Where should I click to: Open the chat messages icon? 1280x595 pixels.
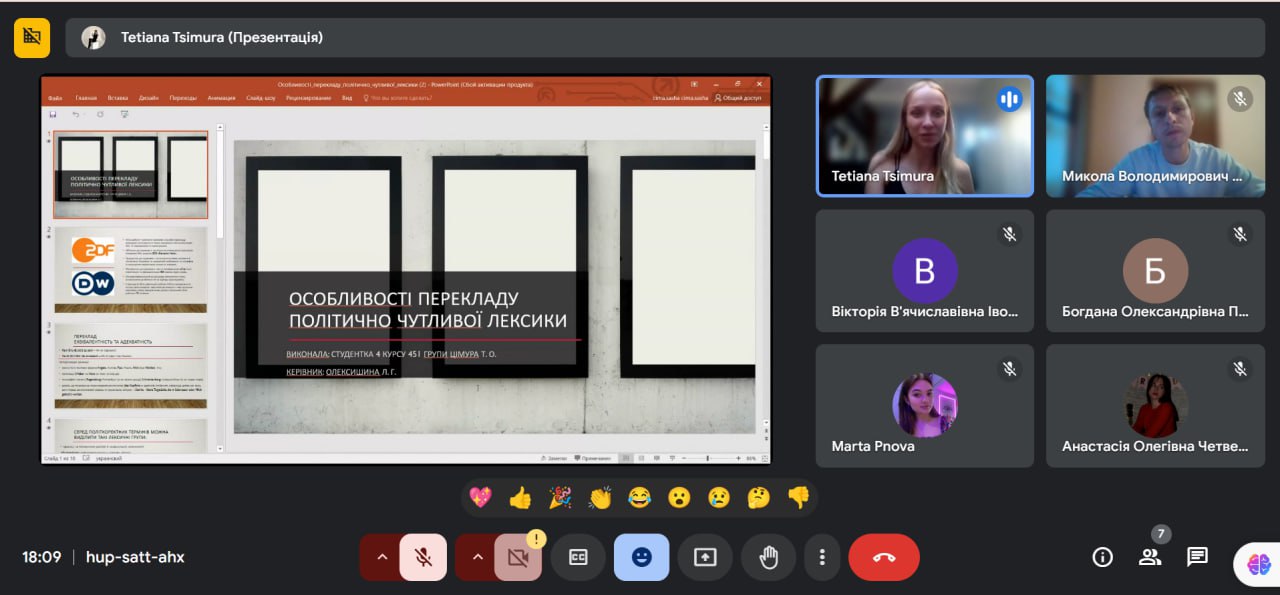(x=1197, y=557)
